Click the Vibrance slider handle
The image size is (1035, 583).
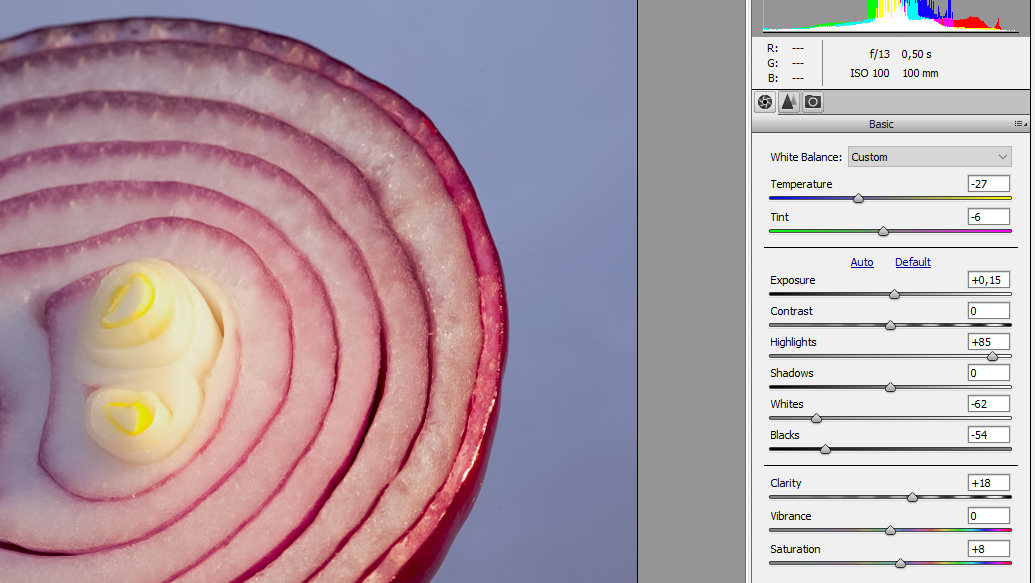[x=890, y=530]
